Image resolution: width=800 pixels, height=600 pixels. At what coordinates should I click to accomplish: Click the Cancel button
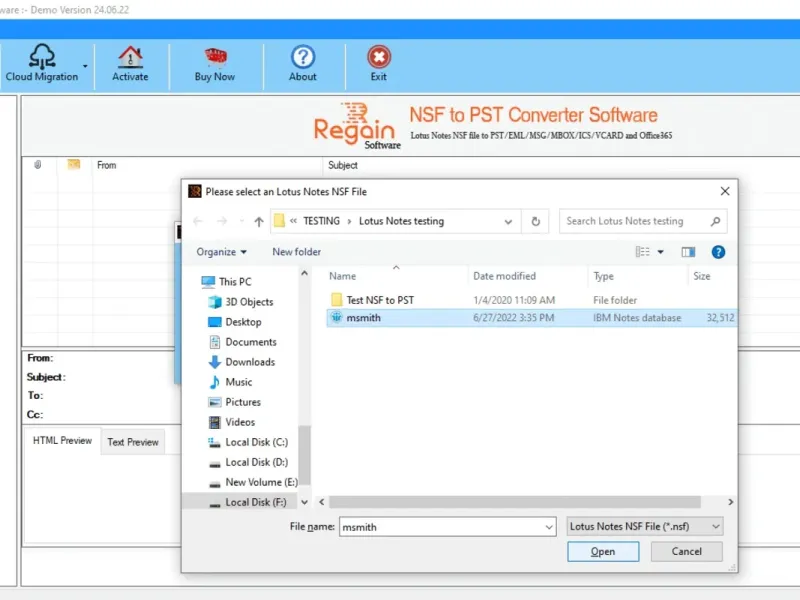click(x=686, y=552)
